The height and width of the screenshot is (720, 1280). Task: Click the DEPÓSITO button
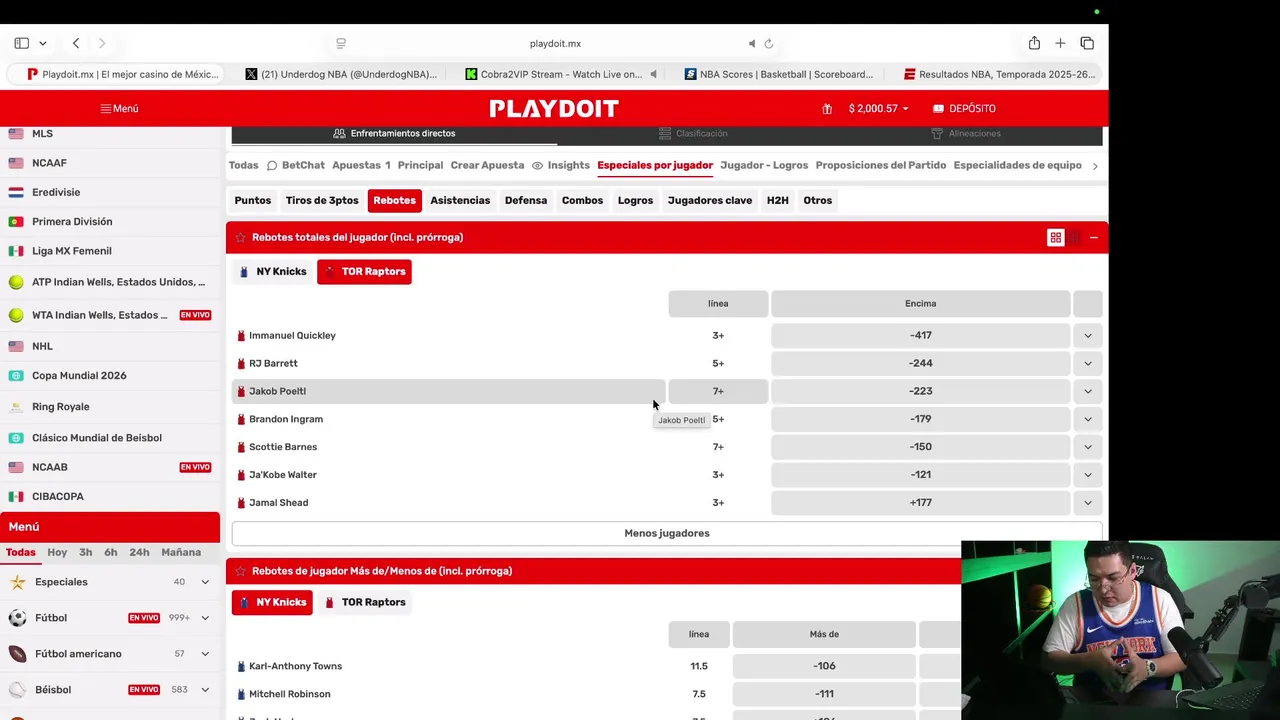964,108
